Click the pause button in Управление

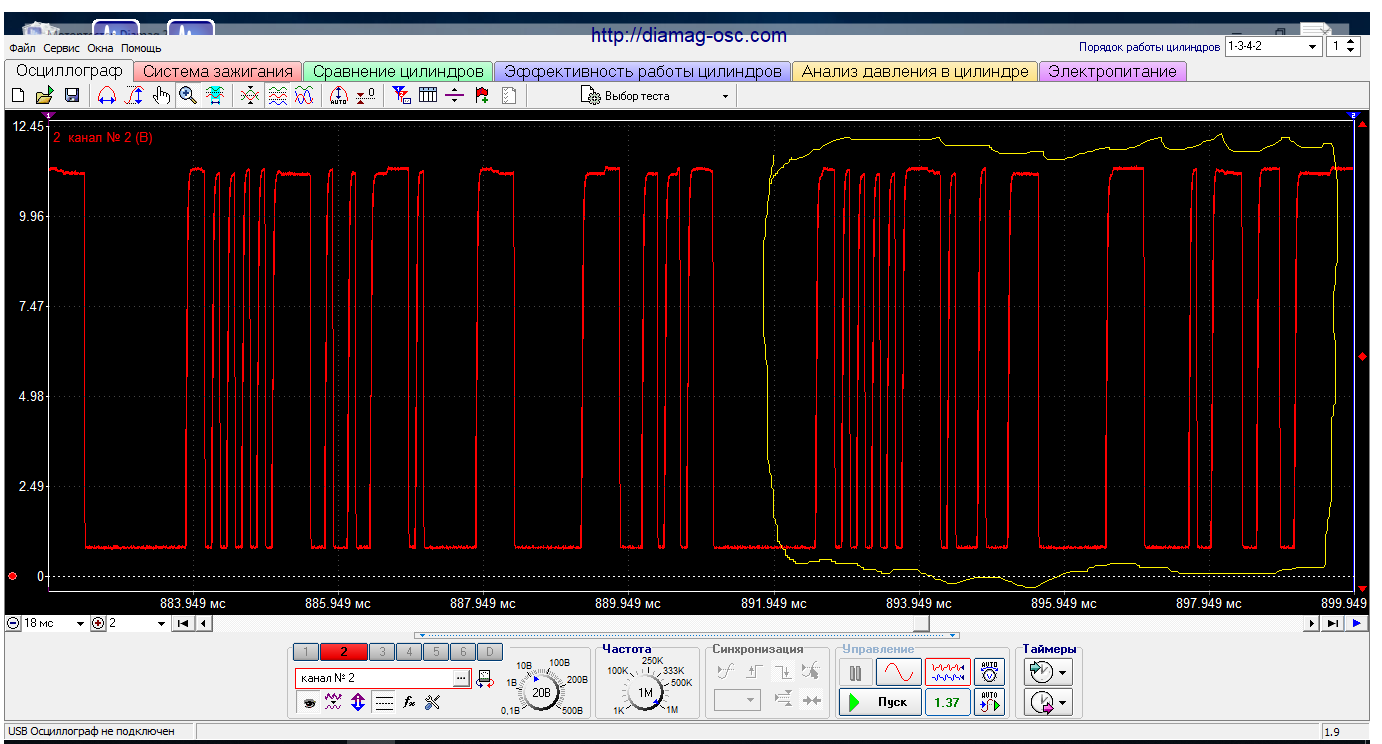855,672
